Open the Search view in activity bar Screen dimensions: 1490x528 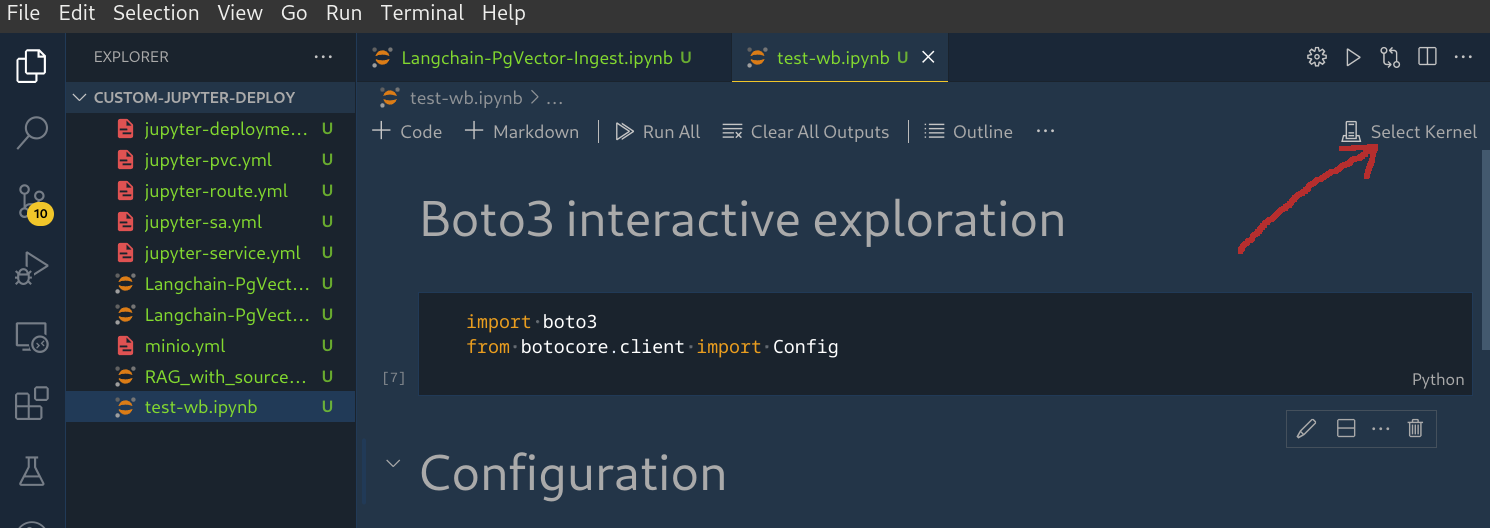click(x=32, y=133)
